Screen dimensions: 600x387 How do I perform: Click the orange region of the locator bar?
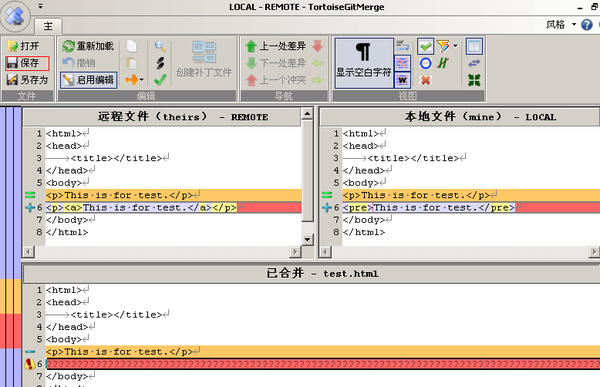[x=10, y=297]
